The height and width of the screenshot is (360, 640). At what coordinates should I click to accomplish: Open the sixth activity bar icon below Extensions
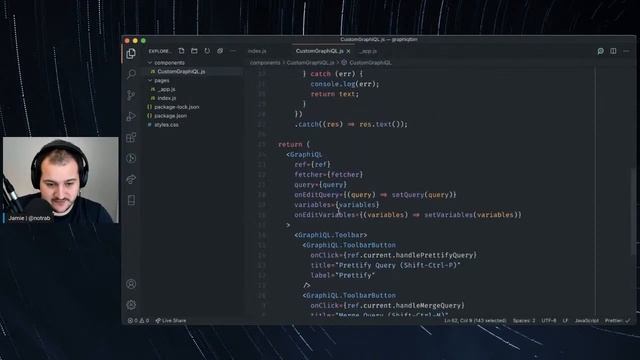[131, 158]
